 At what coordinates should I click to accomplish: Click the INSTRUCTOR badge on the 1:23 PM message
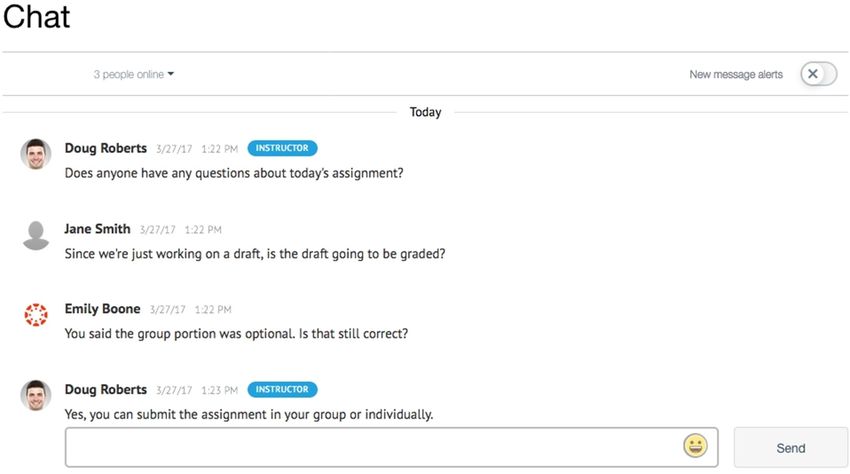[282, 389]
